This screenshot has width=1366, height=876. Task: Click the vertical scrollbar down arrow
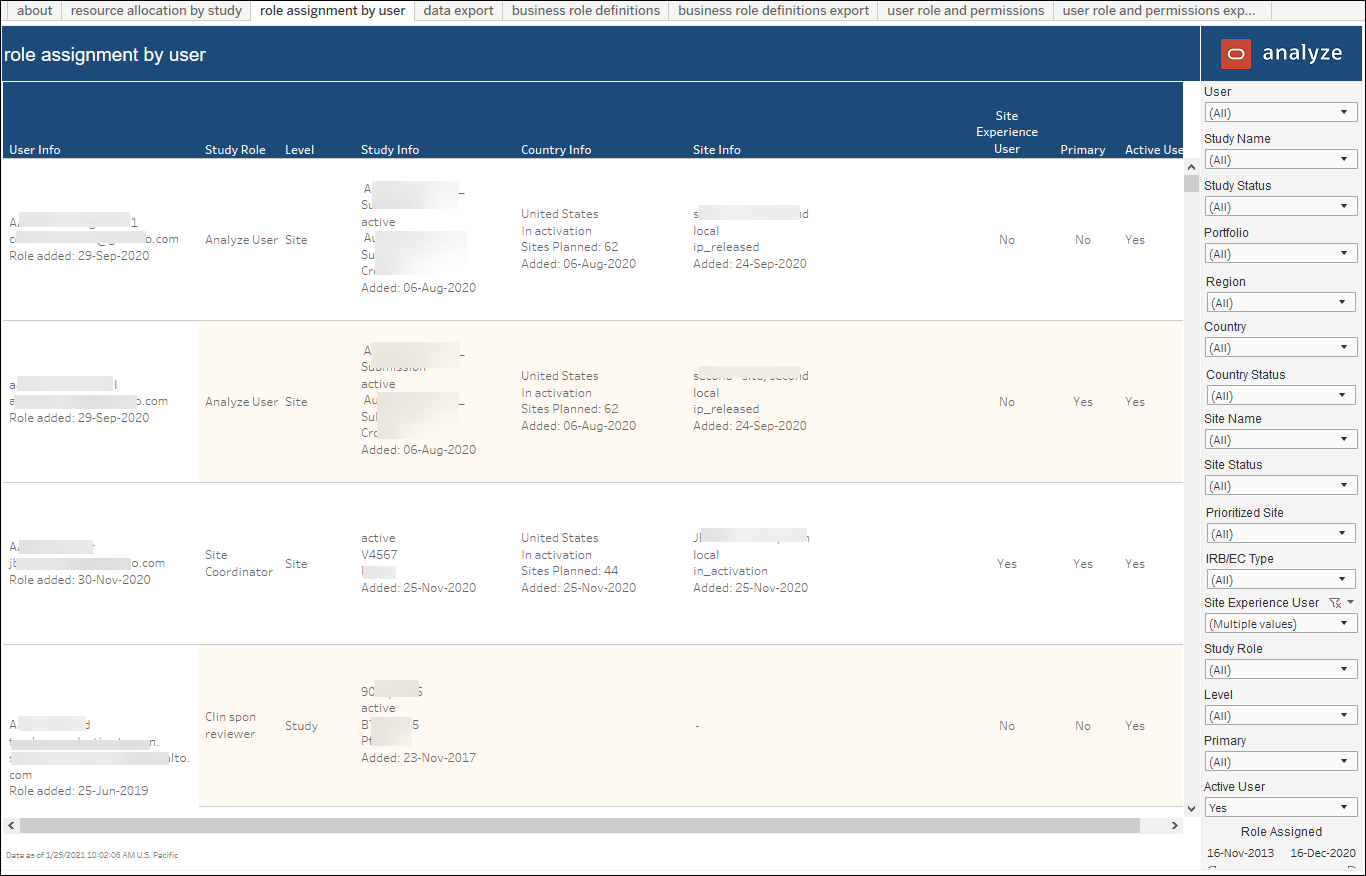[x=1191, y=808]
